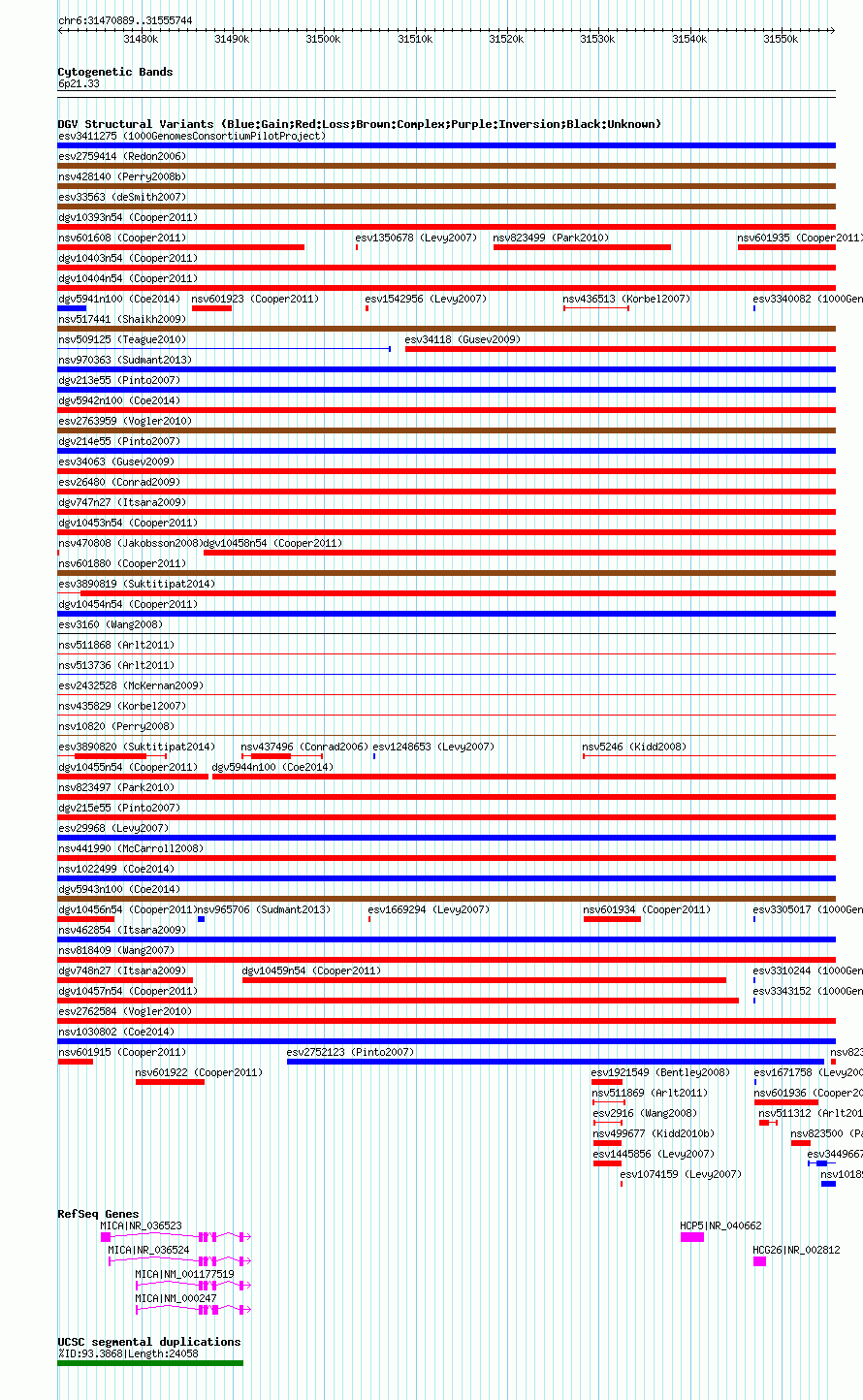This screenshot has height=1400, width=863.
Task: Select variant esv3890819 (Suktitipat2014) label
Action: (137, 584)
